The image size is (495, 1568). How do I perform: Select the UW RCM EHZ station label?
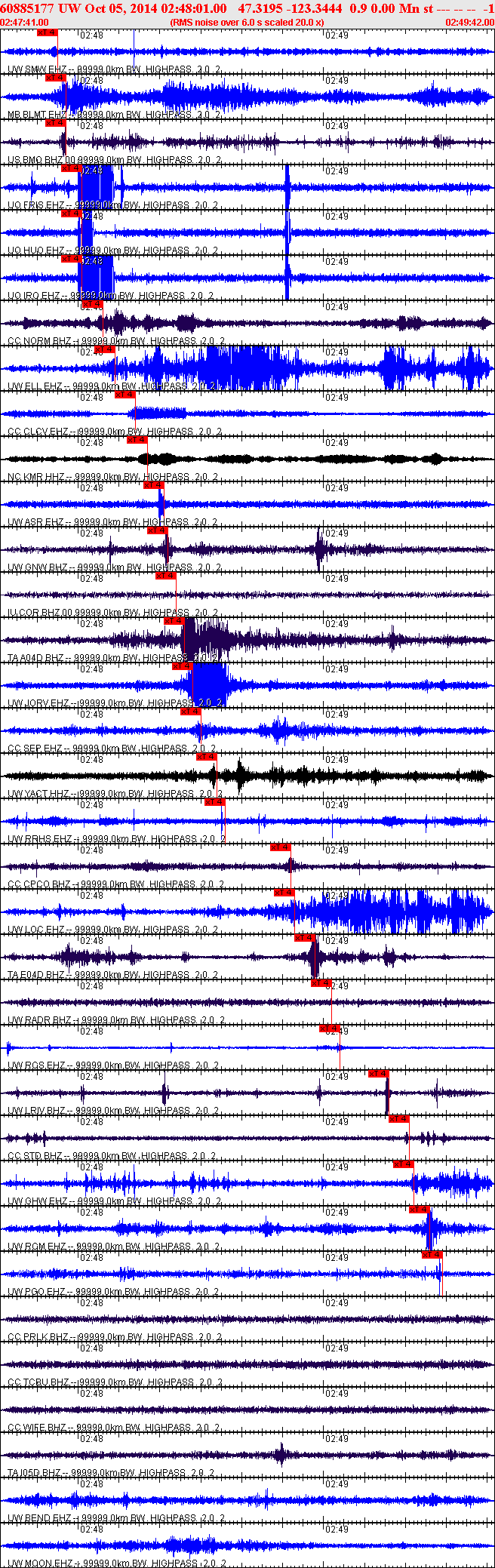(x=114, y=1247)
